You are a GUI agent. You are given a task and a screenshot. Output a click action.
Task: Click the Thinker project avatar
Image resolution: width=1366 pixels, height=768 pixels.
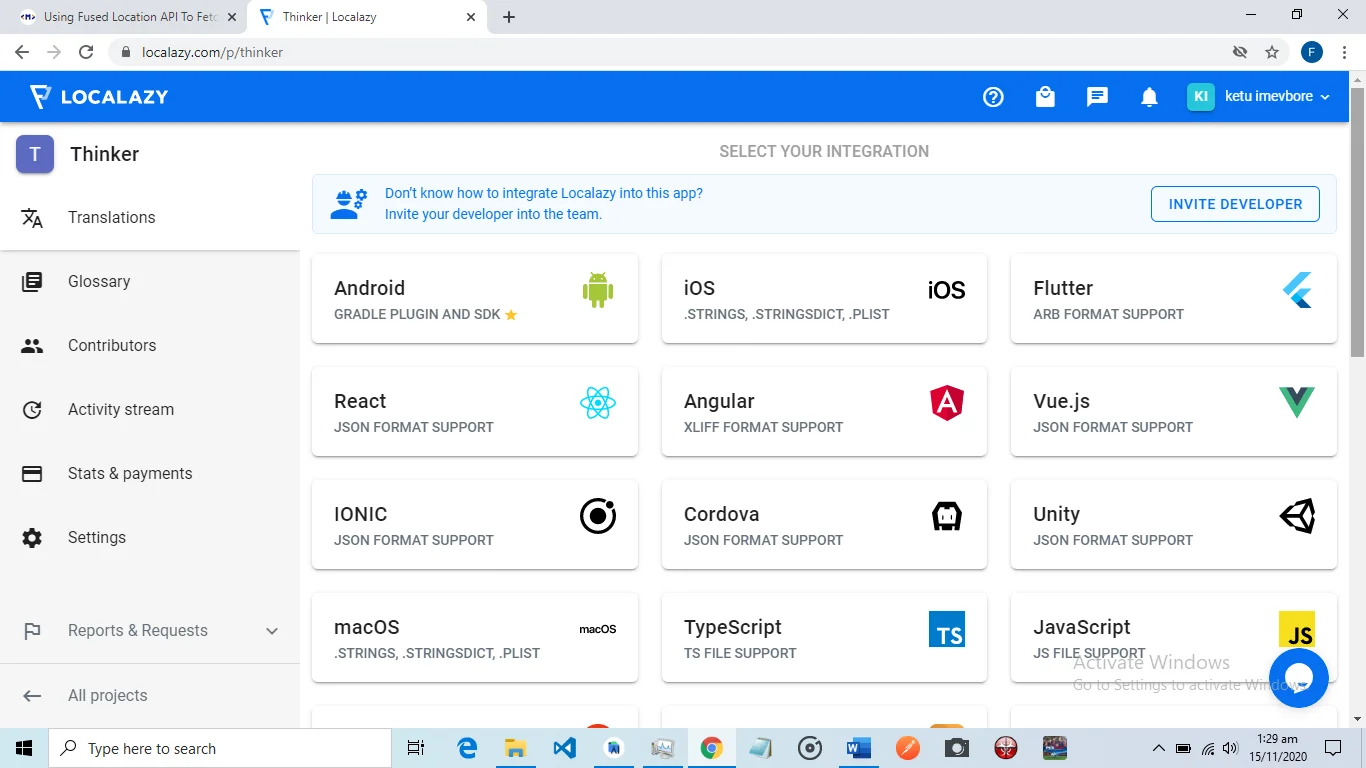pyautogui.click(x=35, y=154)
